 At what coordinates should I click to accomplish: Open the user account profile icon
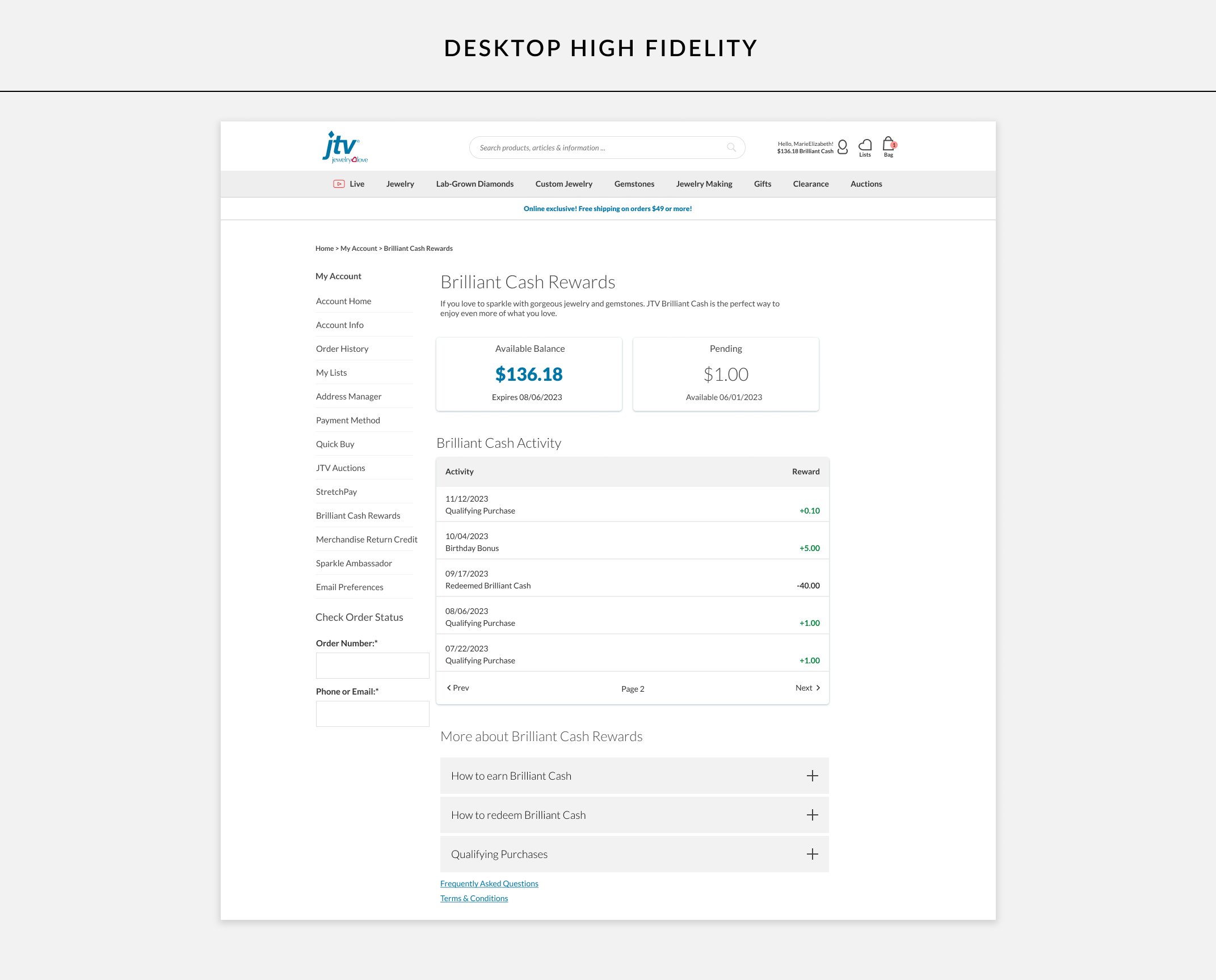843,148
